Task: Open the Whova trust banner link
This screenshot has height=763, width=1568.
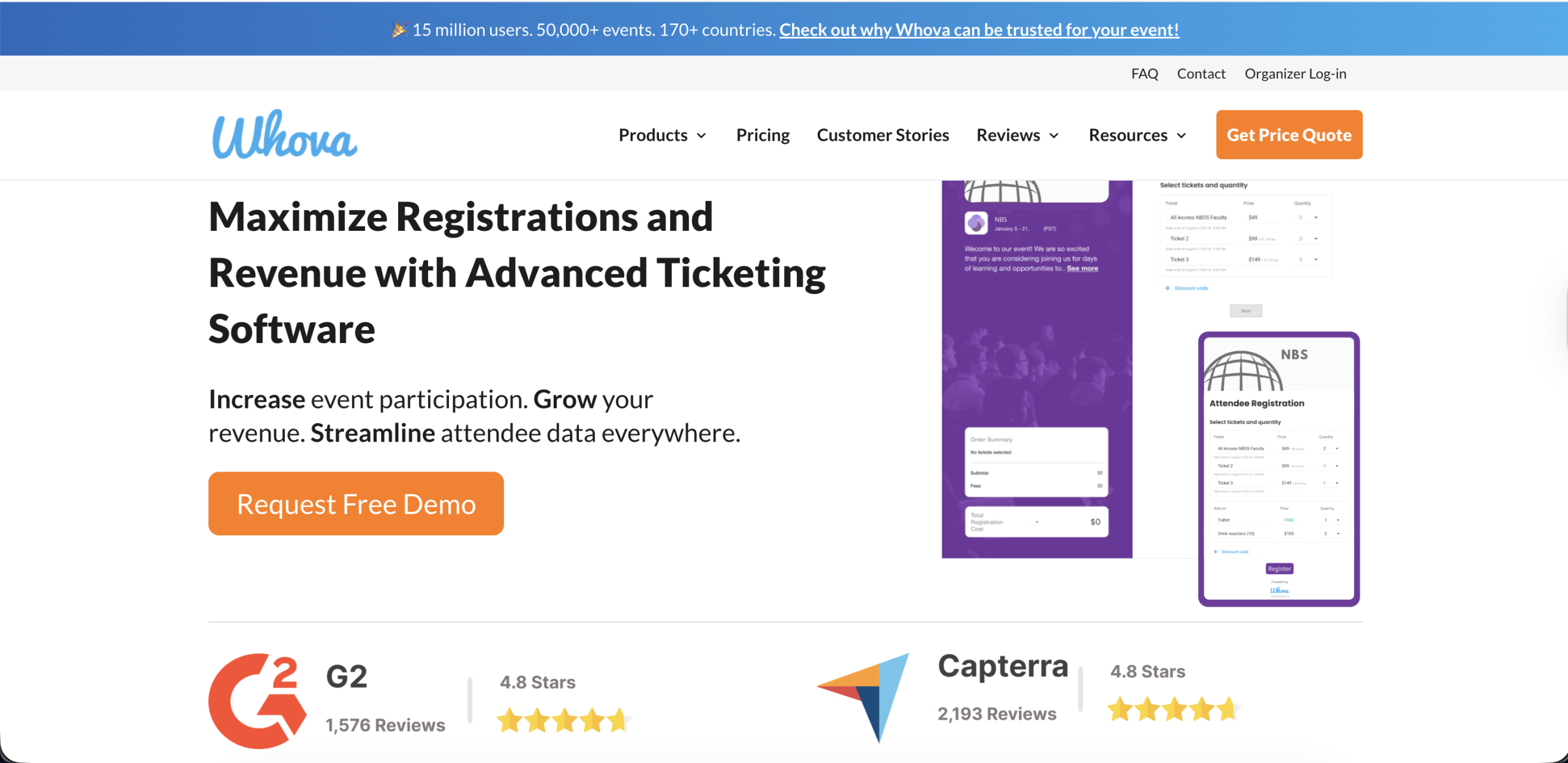Action: (979, 29)
